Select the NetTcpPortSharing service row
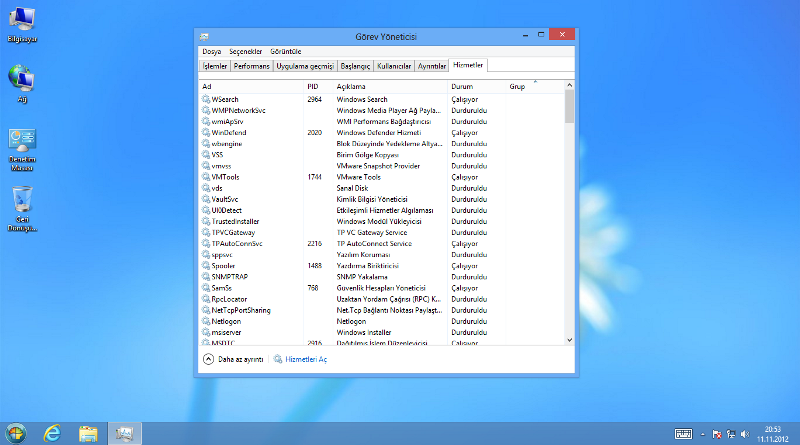 [382, 310]
